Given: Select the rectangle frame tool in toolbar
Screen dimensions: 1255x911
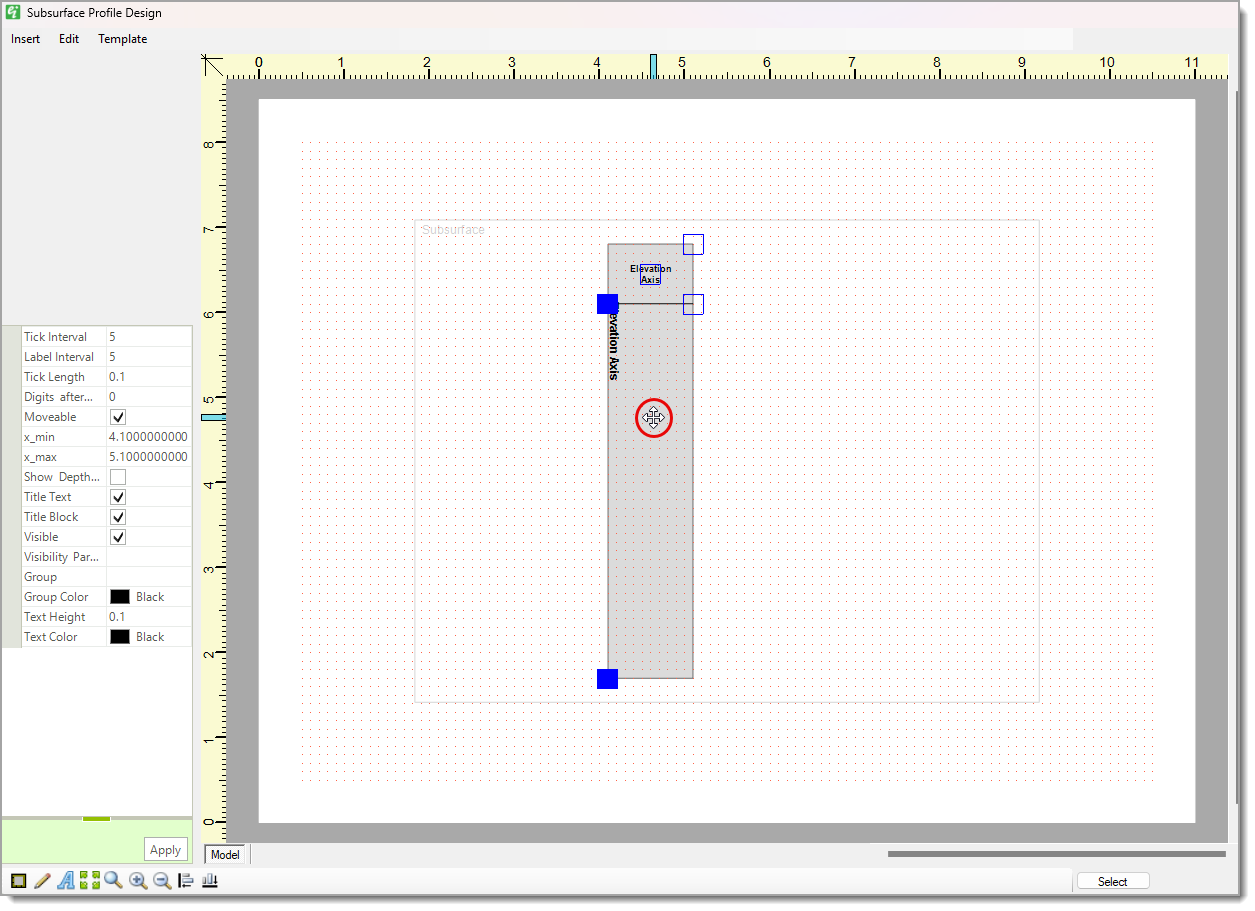Looking at the screenshot, I should [x=19, y=880].
